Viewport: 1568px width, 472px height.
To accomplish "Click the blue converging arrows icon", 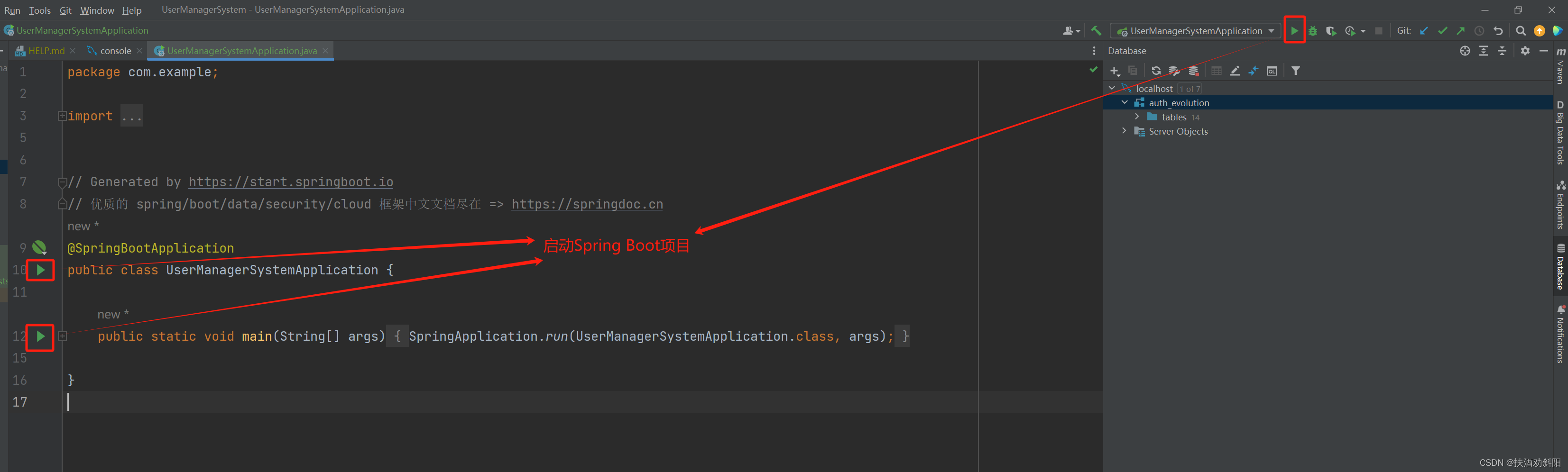I will [1253, 71].
